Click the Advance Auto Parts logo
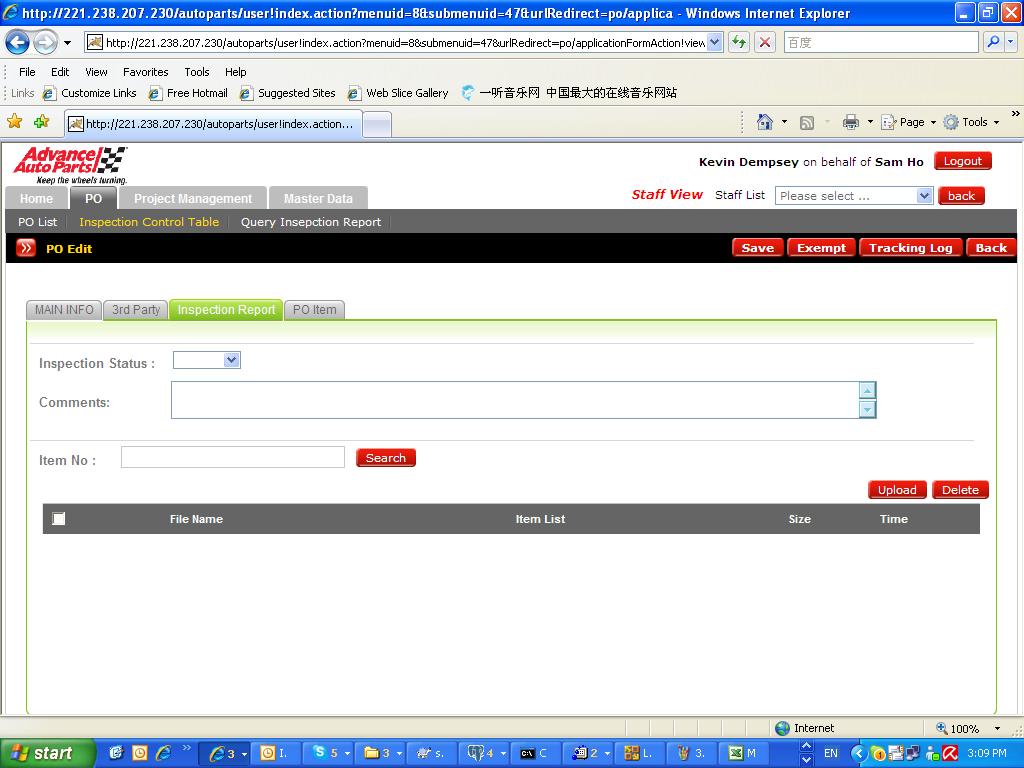1024x768 pixels. (x=70, y=164)
